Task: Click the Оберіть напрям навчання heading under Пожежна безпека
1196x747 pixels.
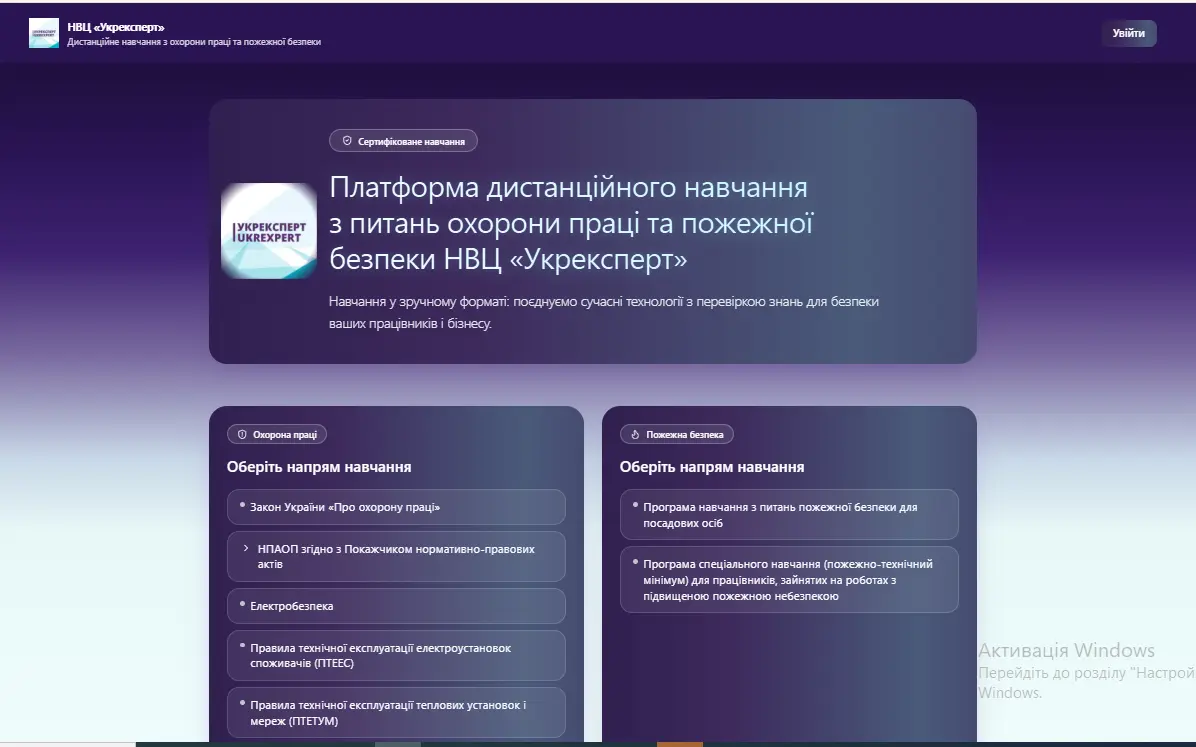Action: coord(712,467)
